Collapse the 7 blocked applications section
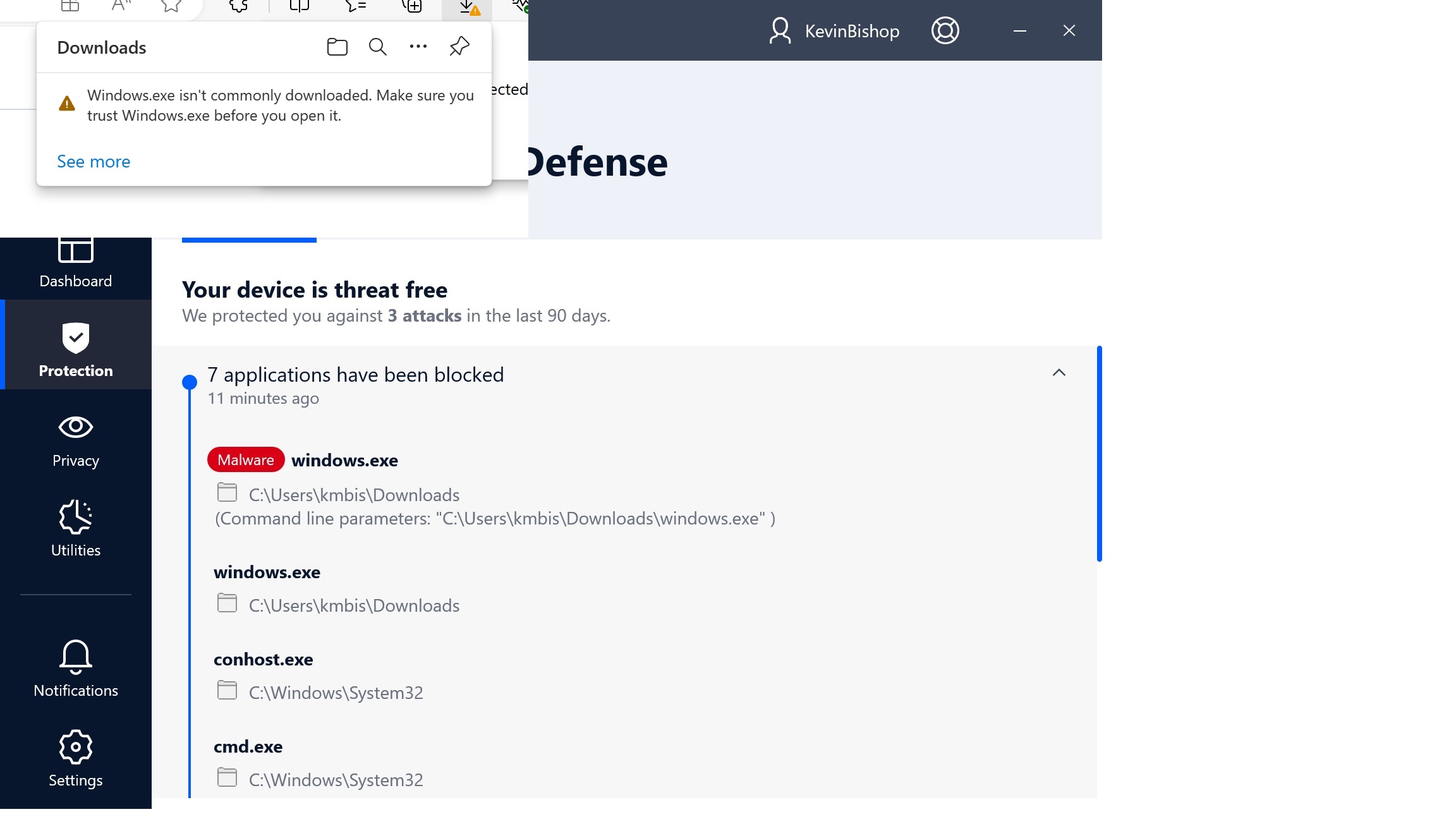The image size is (1456, 819). (x=1059, y=373)
